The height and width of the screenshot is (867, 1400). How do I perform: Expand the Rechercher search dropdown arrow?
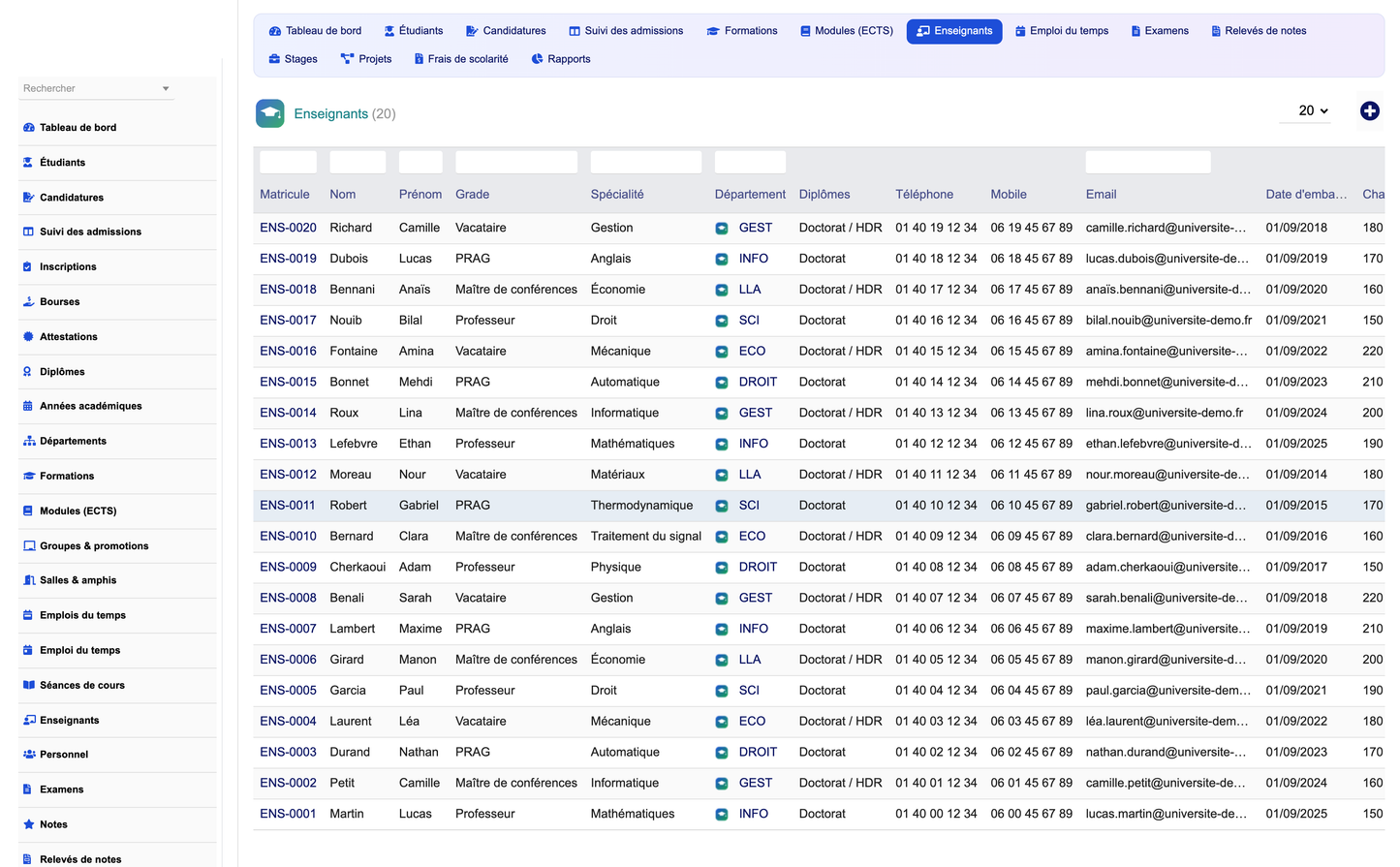tap(166, 89)
